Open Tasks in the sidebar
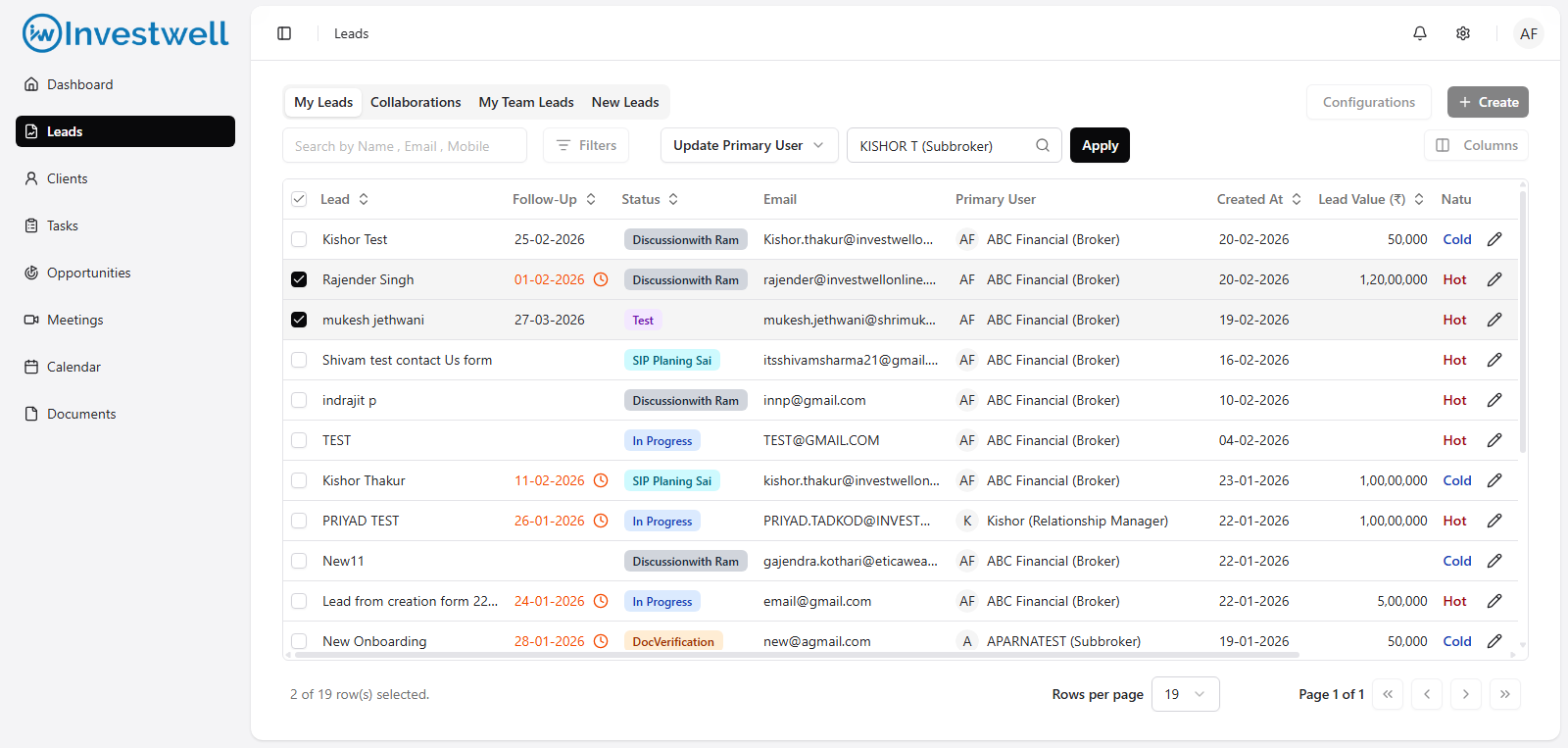Screen dimensions: 1568x748 click(x=125, y=225)
